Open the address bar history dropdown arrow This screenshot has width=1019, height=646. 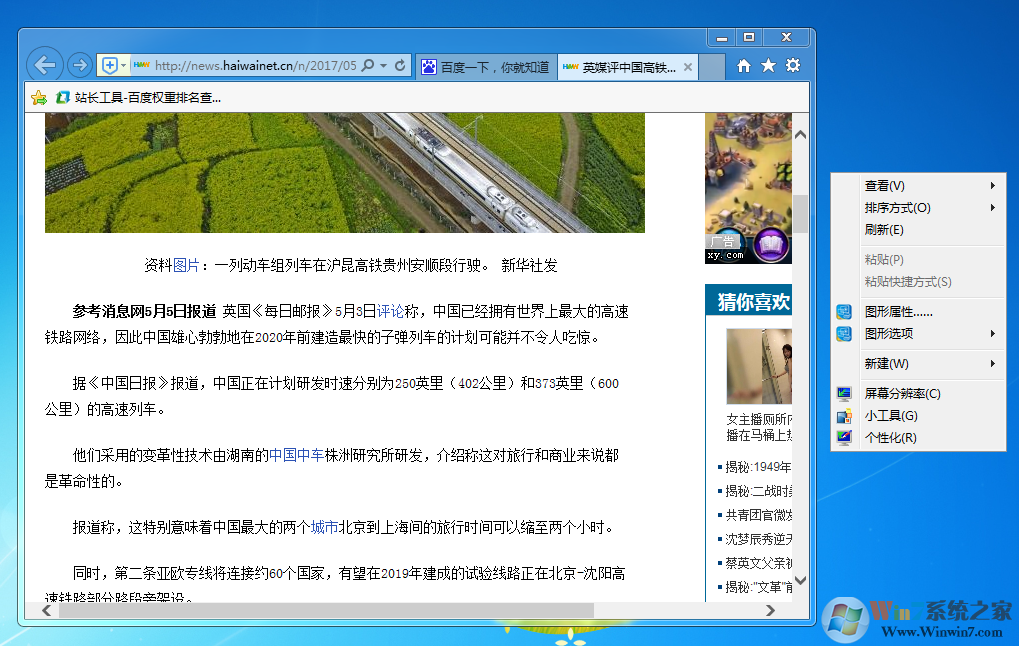381,64
